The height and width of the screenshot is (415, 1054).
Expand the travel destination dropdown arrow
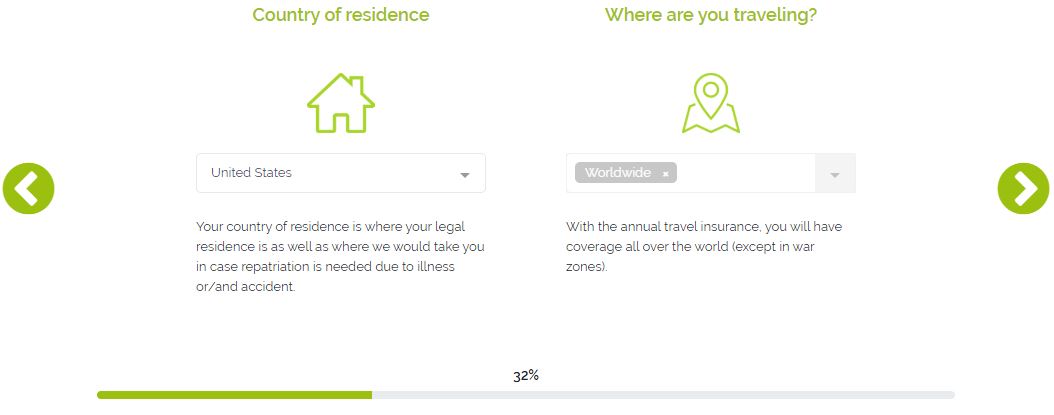click(835, 175)
